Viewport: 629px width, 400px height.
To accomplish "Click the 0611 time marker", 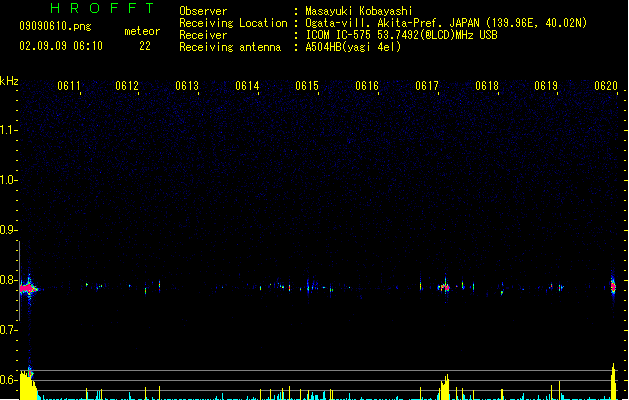I will click(x=69, y=85).
